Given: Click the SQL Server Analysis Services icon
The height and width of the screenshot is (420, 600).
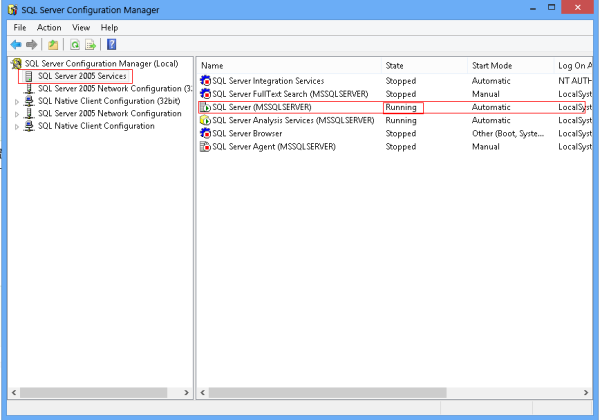Looking at the screenshot, I should click(x=205, y=120).
